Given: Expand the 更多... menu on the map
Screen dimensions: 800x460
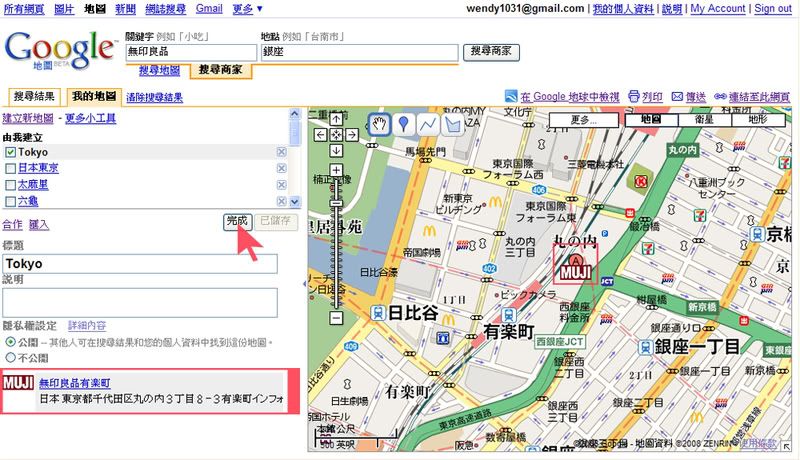Looking at the screenshot, I should 583,119.
